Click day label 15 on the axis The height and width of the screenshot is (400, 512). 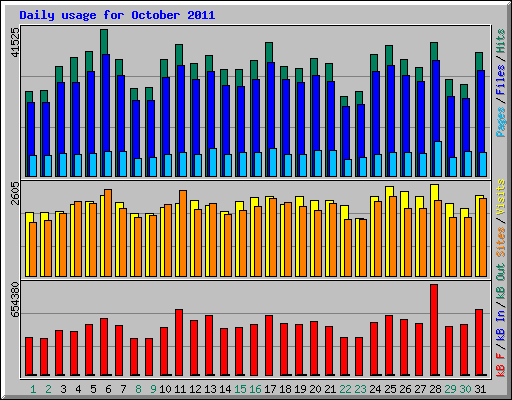(x=240, y=389)
